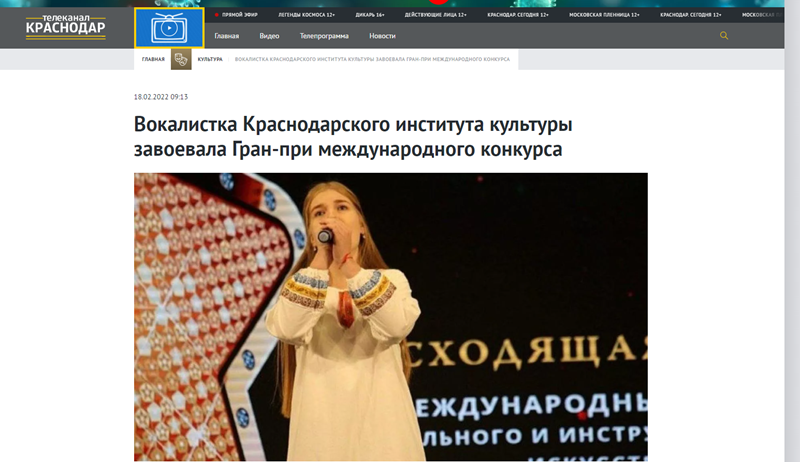Click the article title breadcrumb text
The width and height of the screenshot is (800, 462).
pos(372,59)
